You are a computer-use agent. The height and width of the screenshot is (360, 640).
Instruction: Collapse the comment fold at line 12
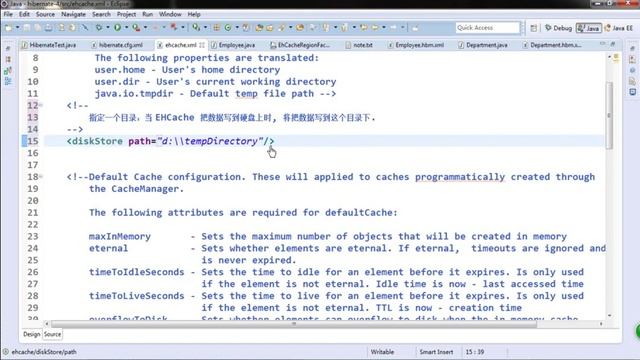click(x=41, y=105)
